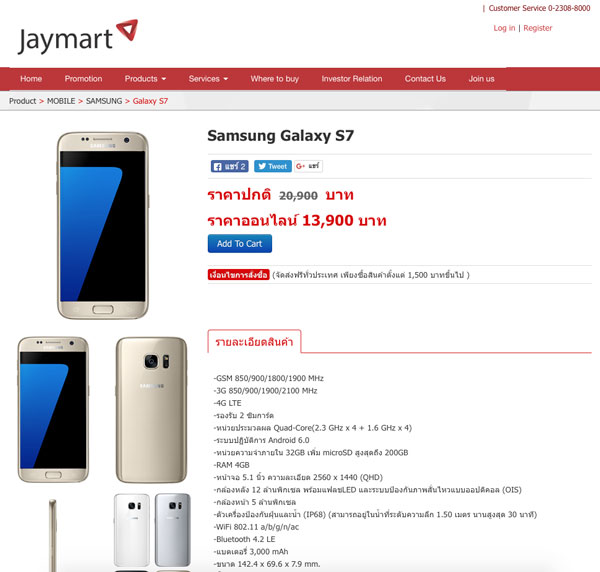This screenshot has width=600, height=572.
Task: Click the Jaymart logo
Action: (78, 37)
